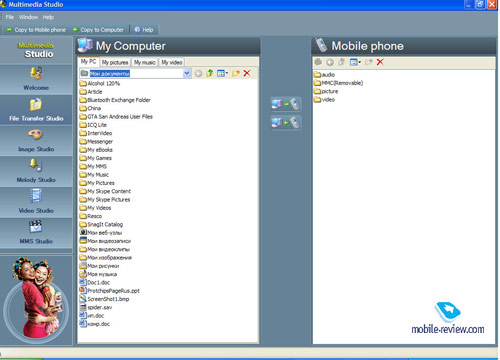Select the GTA San Andreas User Files folder

pos(116,117)
